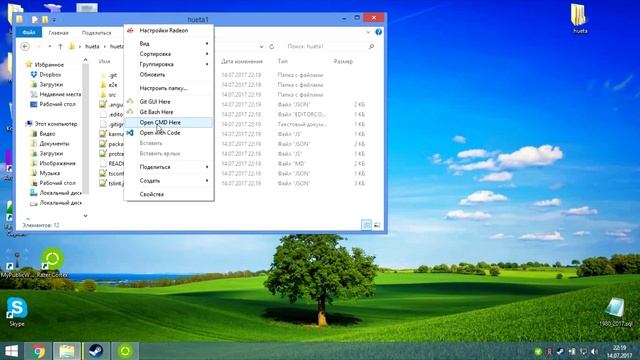Select Этот компьютер in sidebar
Image resolution: width=640 pixels, height=360 pixels.
point(51,124)
